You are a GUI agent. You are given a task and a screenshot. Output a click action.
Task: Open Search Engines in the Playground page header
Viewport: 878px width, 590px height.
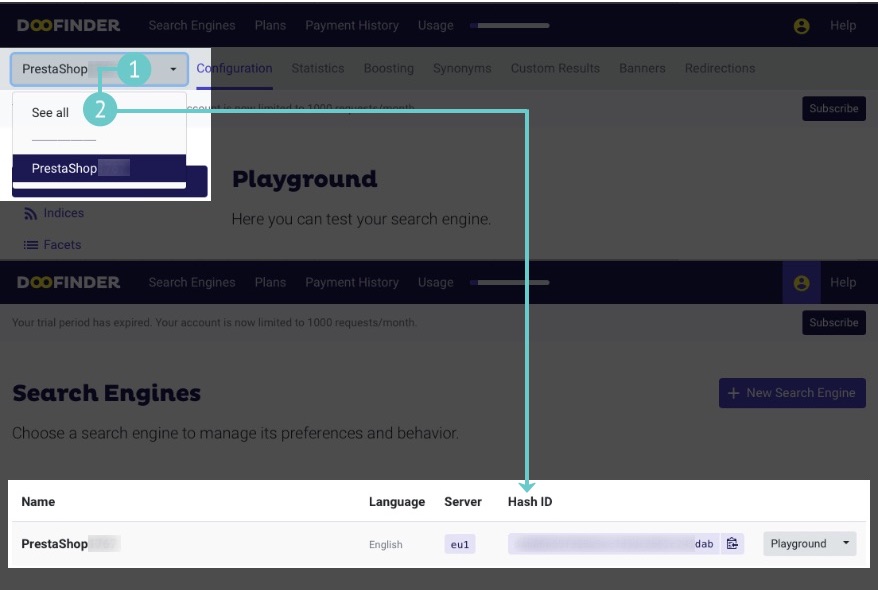[x=192, y=25]
